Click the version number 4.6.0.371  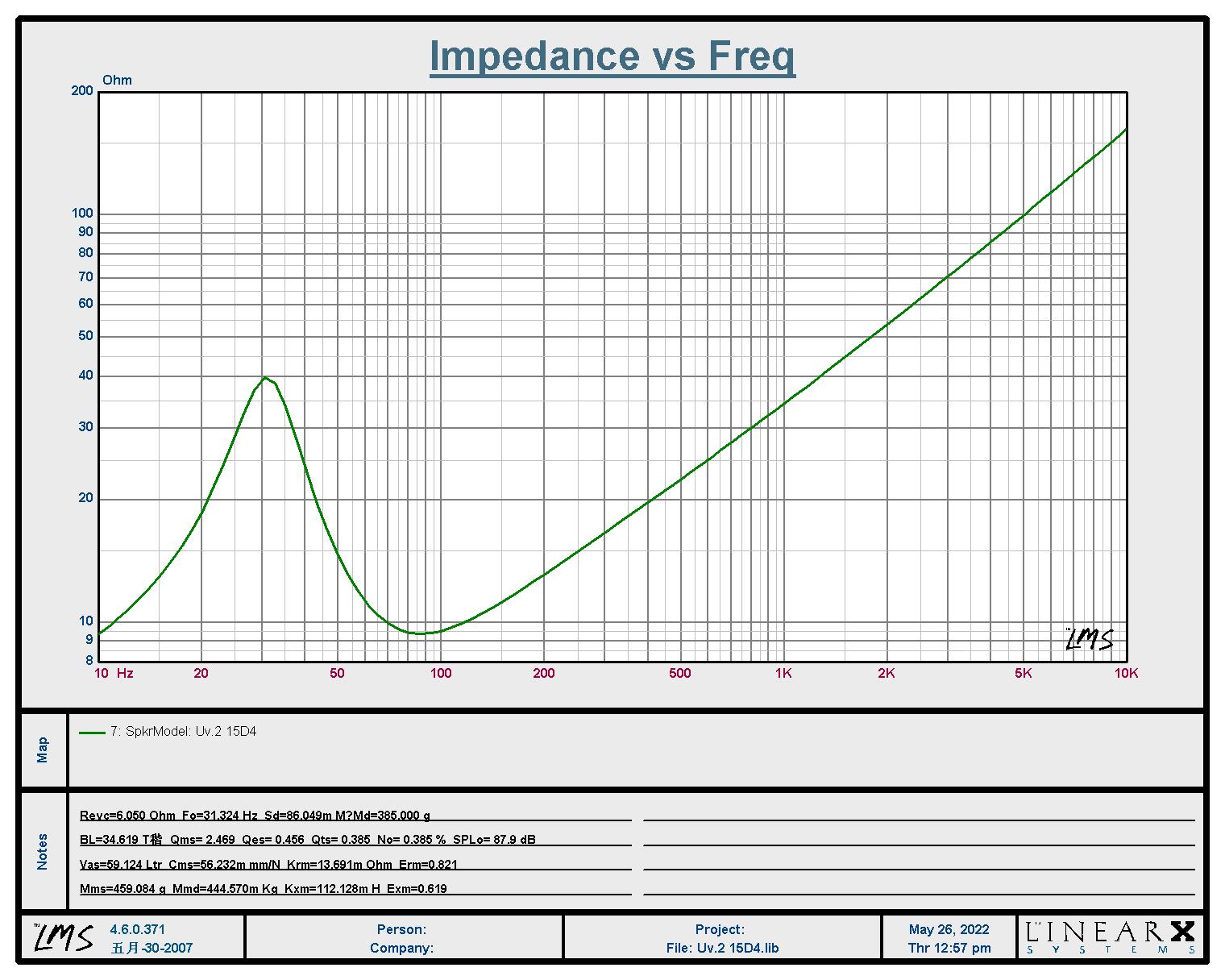[138, 929]
